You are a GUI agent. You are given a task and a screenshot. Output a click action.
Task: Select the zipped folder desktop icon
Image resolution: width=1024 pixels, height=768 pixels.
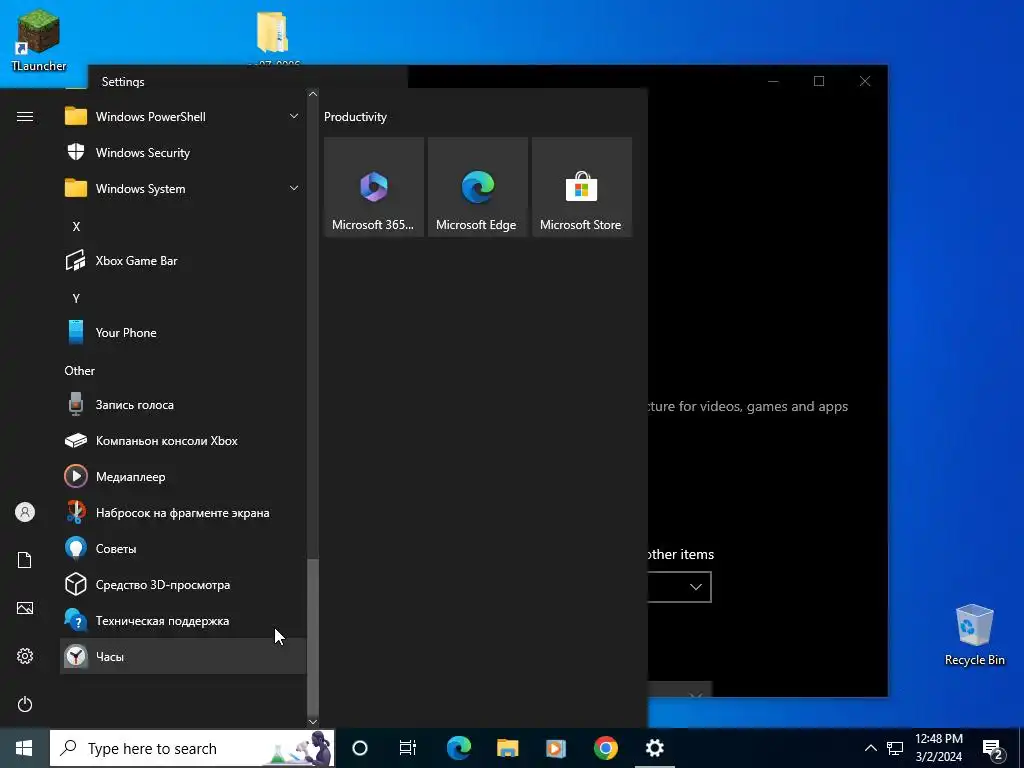(x=273, y=38)
